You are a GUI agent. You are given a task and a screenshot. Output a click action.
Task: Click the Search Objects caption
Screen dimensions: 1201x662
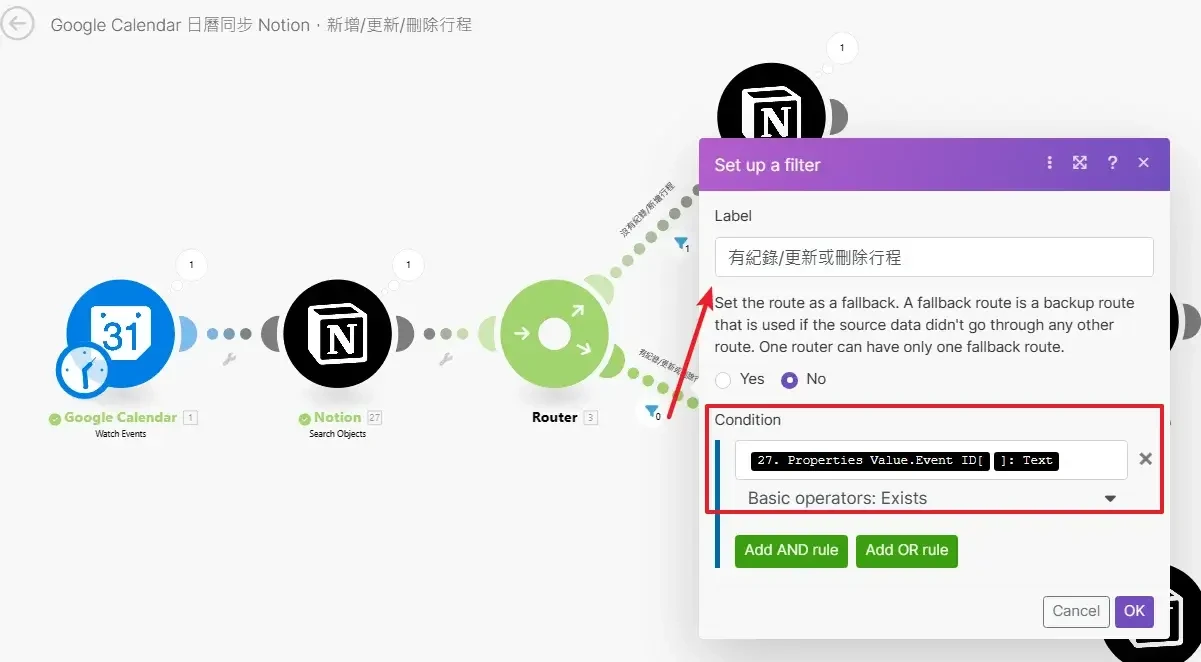(338, 435)
